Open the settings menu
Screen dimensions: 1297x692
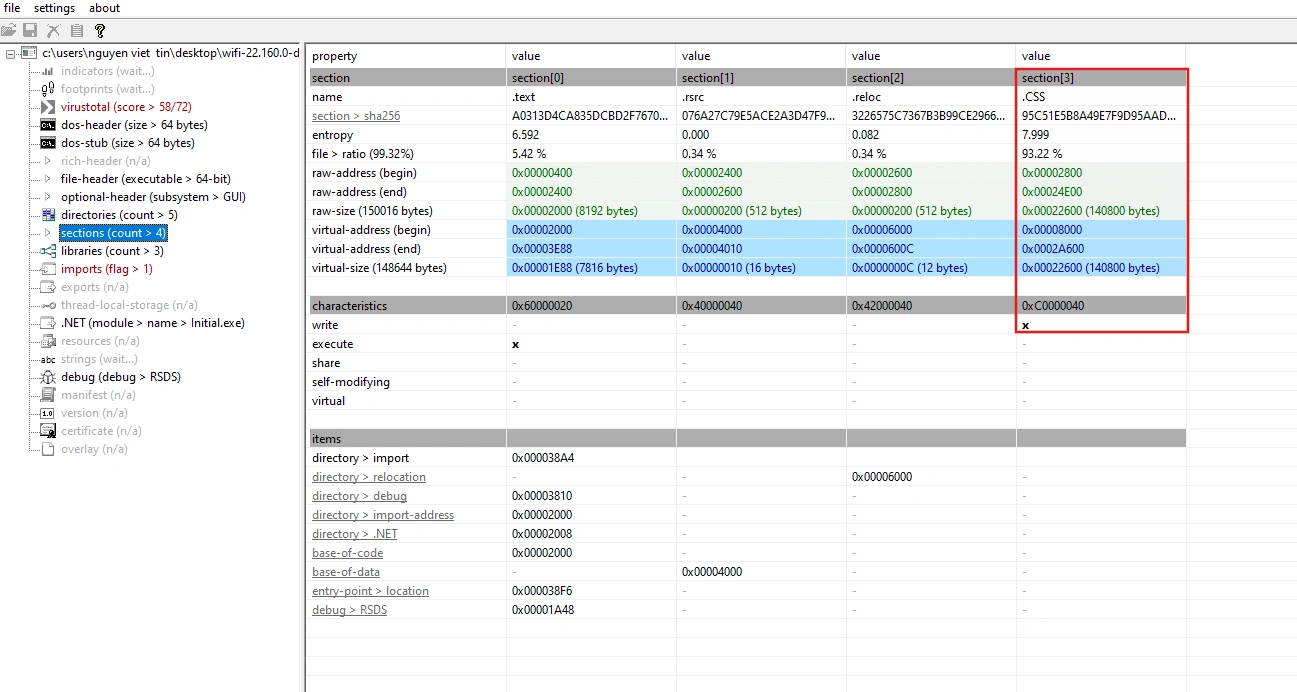pyautogui.click(x=54, y=8)
